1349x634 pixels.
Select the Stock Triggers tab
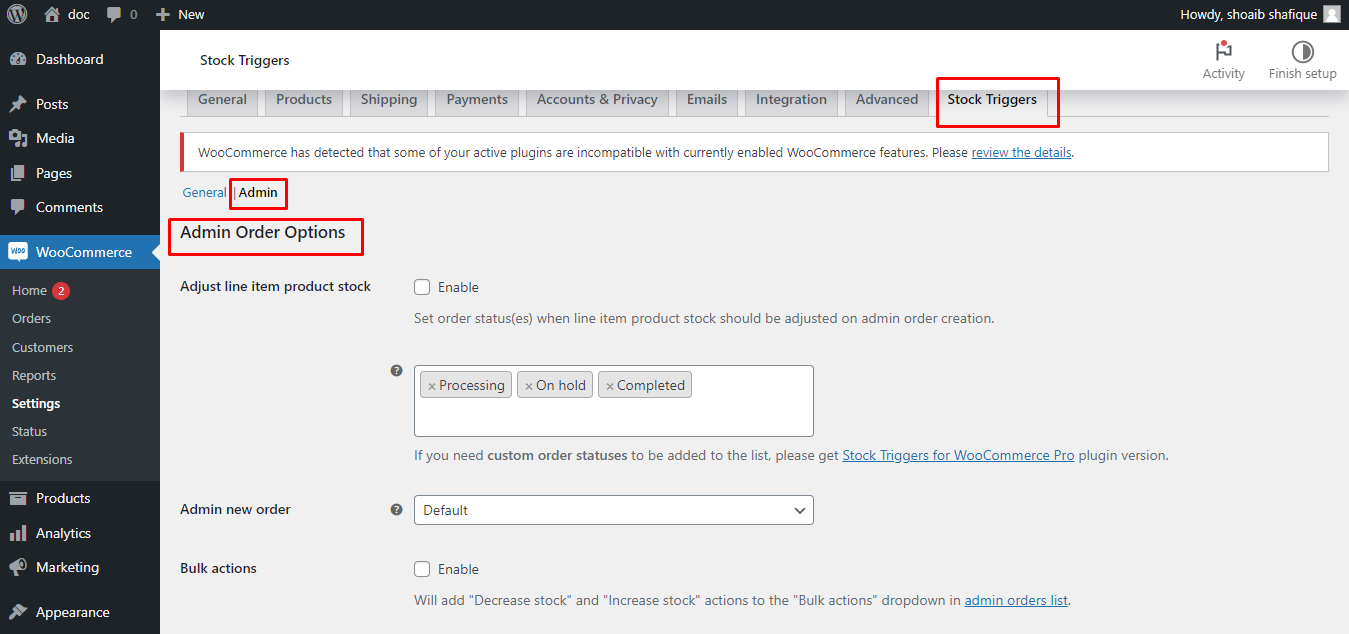pyautogui.click(x=992, y=100)
